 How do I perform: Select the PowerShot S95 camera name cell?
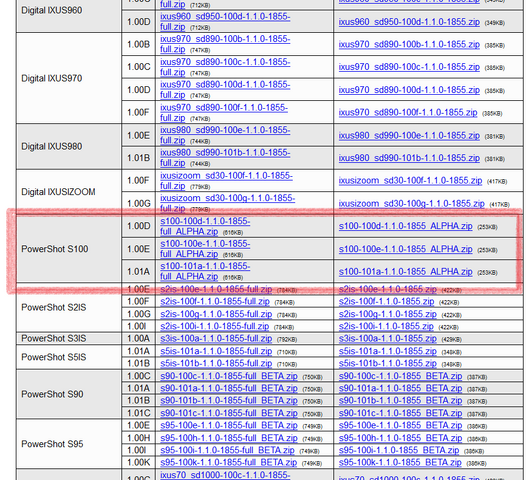click(69, 444)
